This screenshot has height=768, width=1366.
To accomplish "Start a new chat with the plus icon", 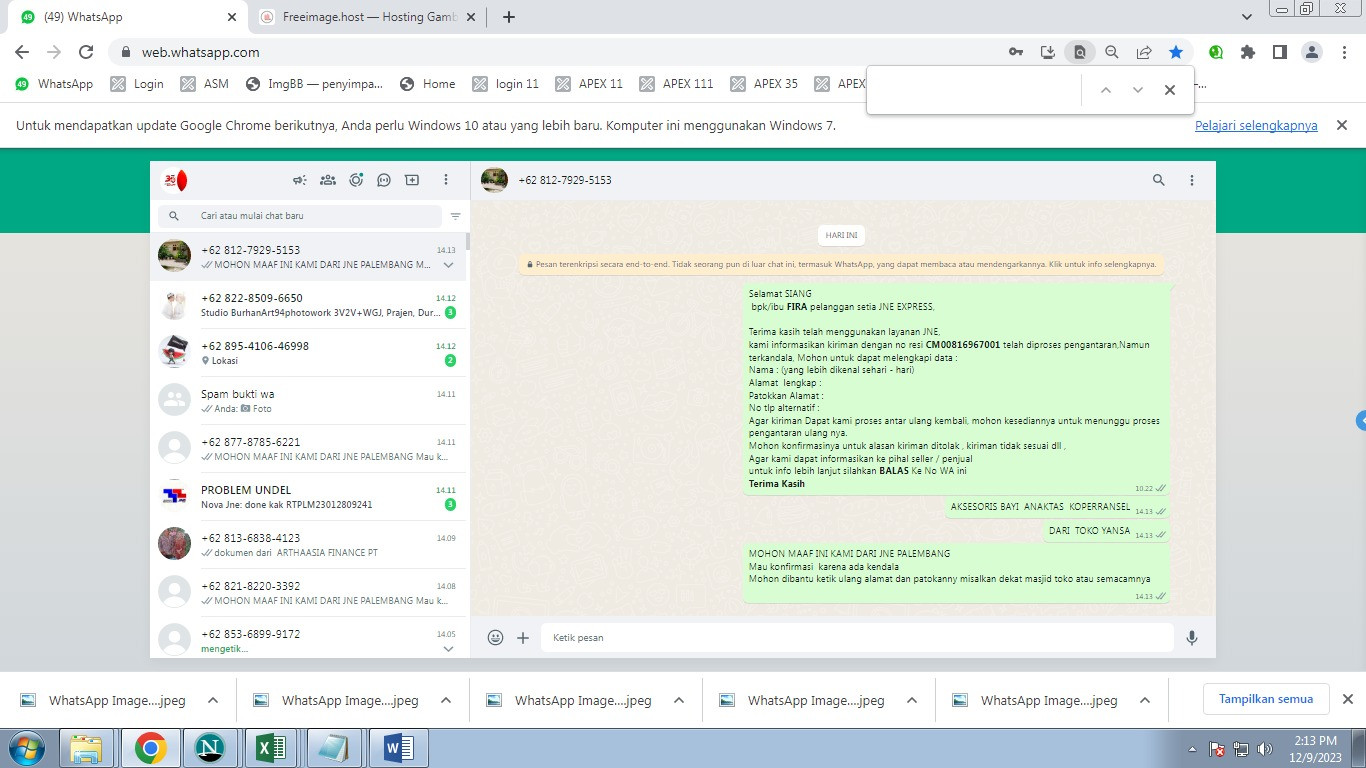I will pos(412,180).
